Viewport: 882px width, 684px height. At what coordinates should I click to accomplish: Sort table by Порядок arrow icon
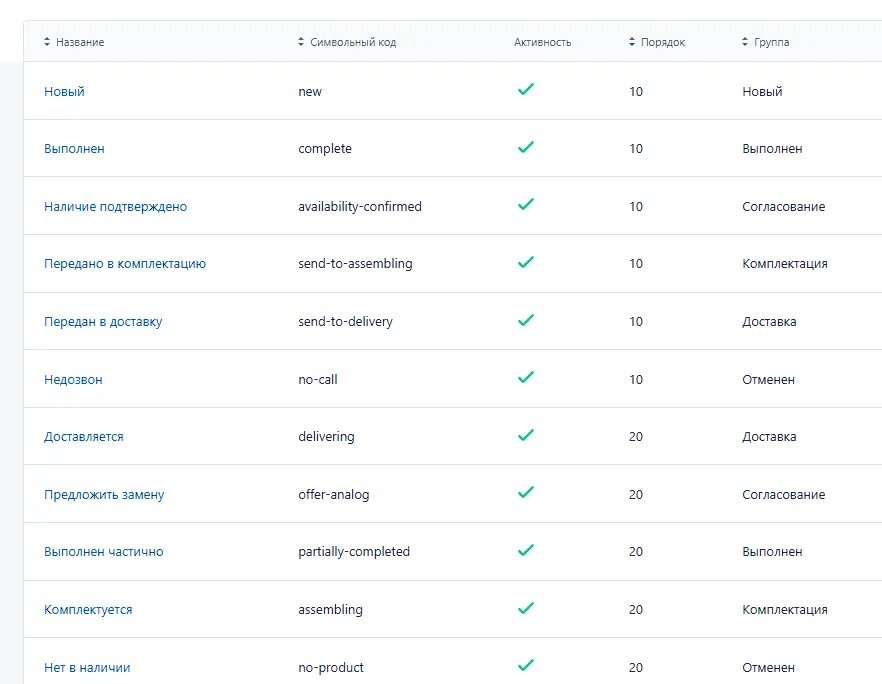point(632,42)
